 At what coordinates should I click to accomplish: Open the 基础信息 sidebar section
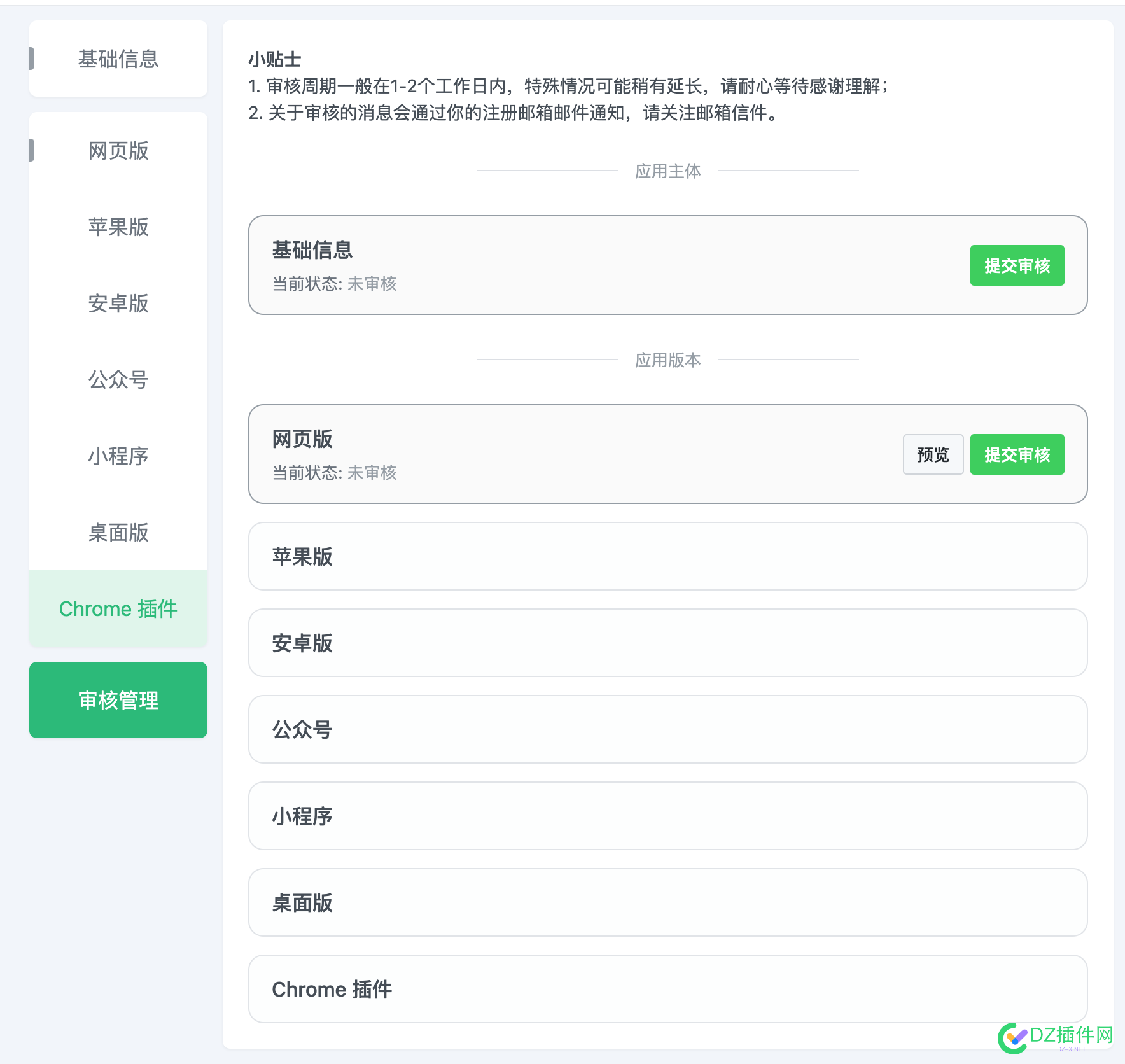pos(118,59)
